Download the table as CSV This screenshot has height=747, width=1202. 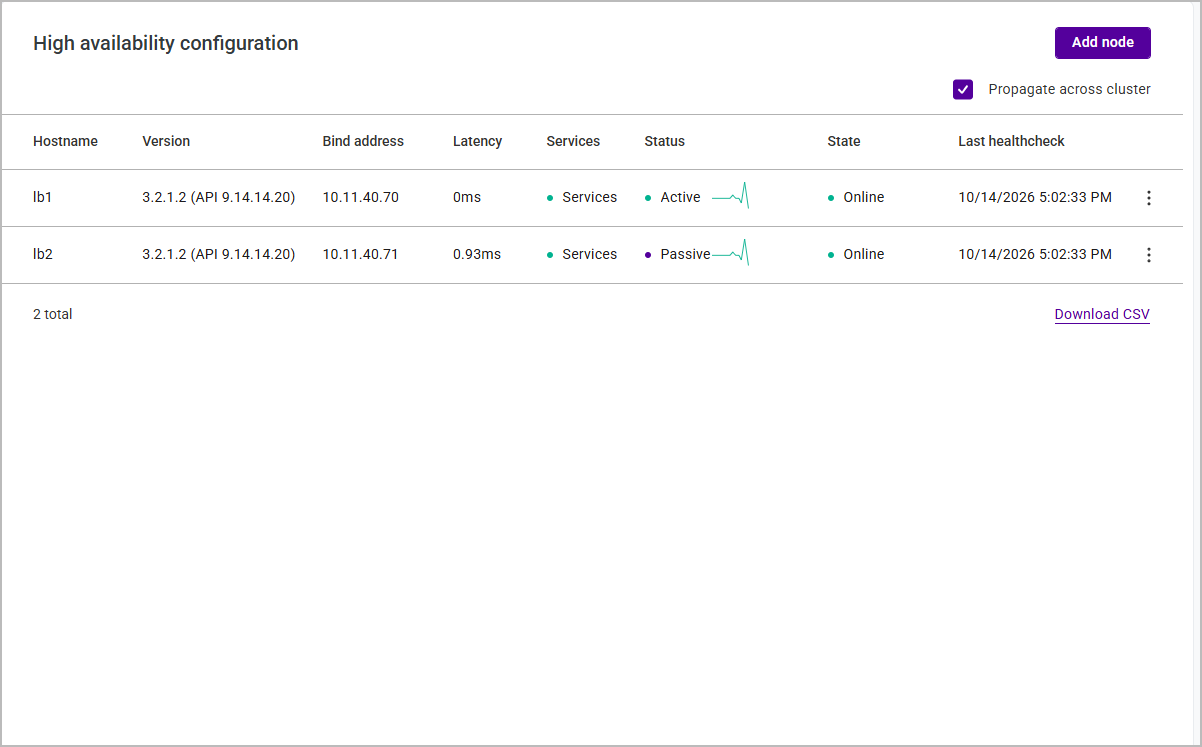pos(1102,314)
